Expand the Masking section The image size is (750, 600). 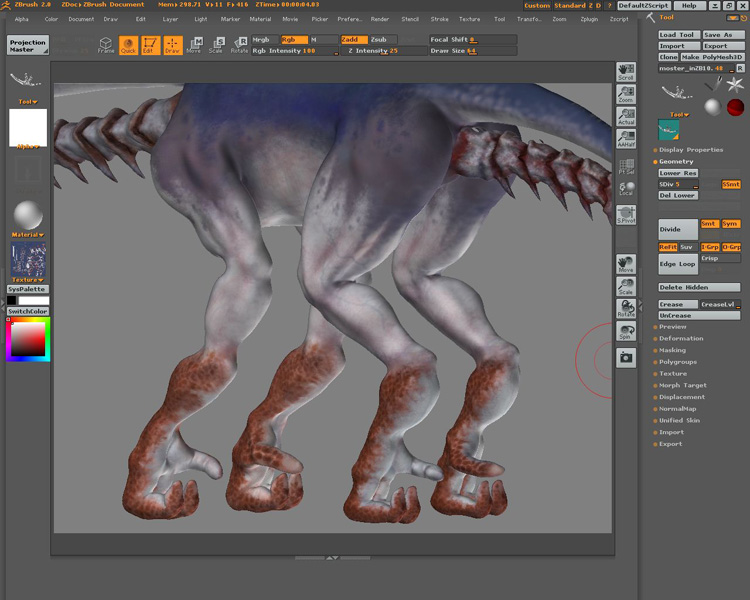(672, 350)
